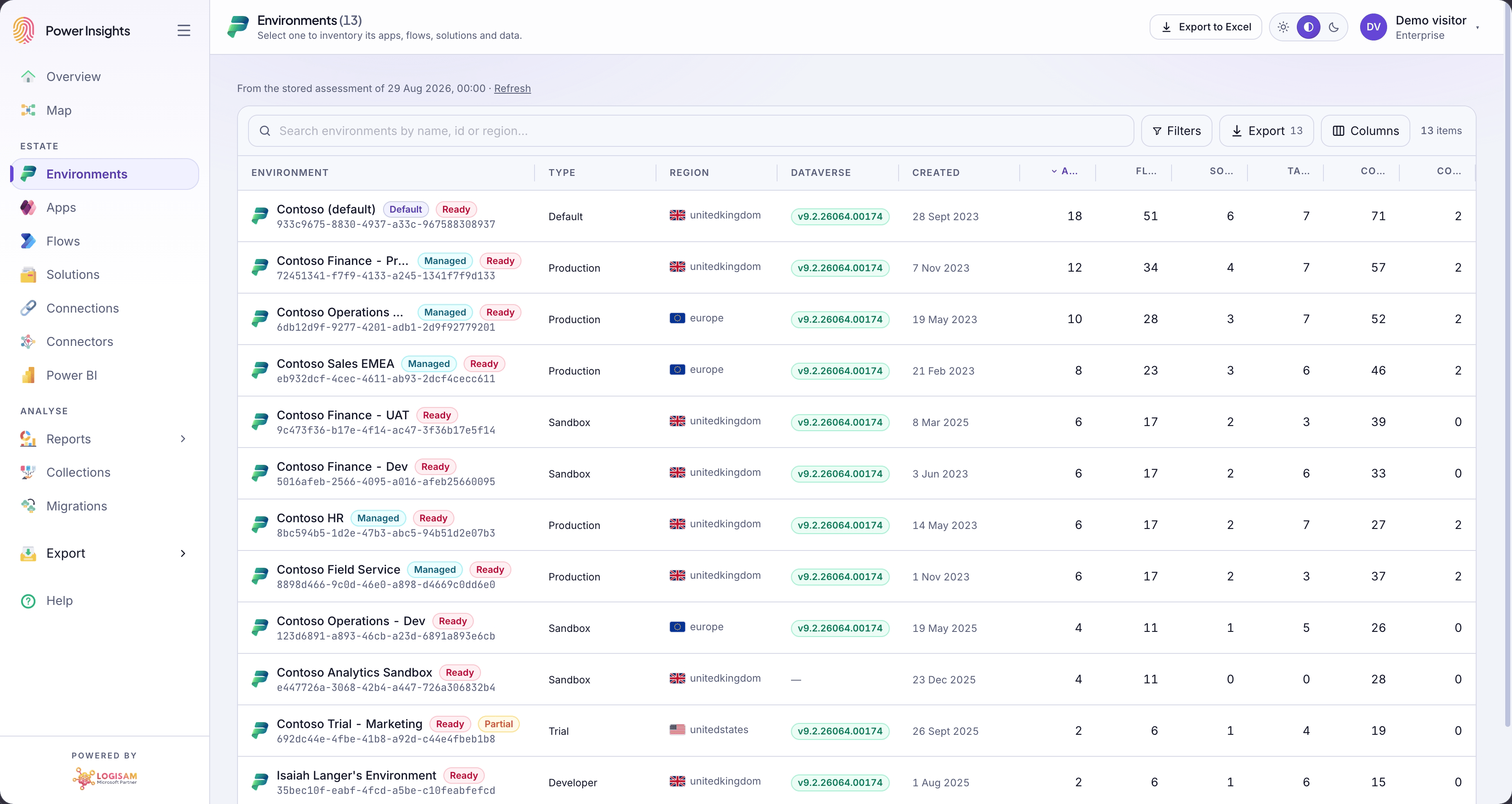Click the Power BI icon
This screenshot has height=804, width=1512.
click(28, 375)
